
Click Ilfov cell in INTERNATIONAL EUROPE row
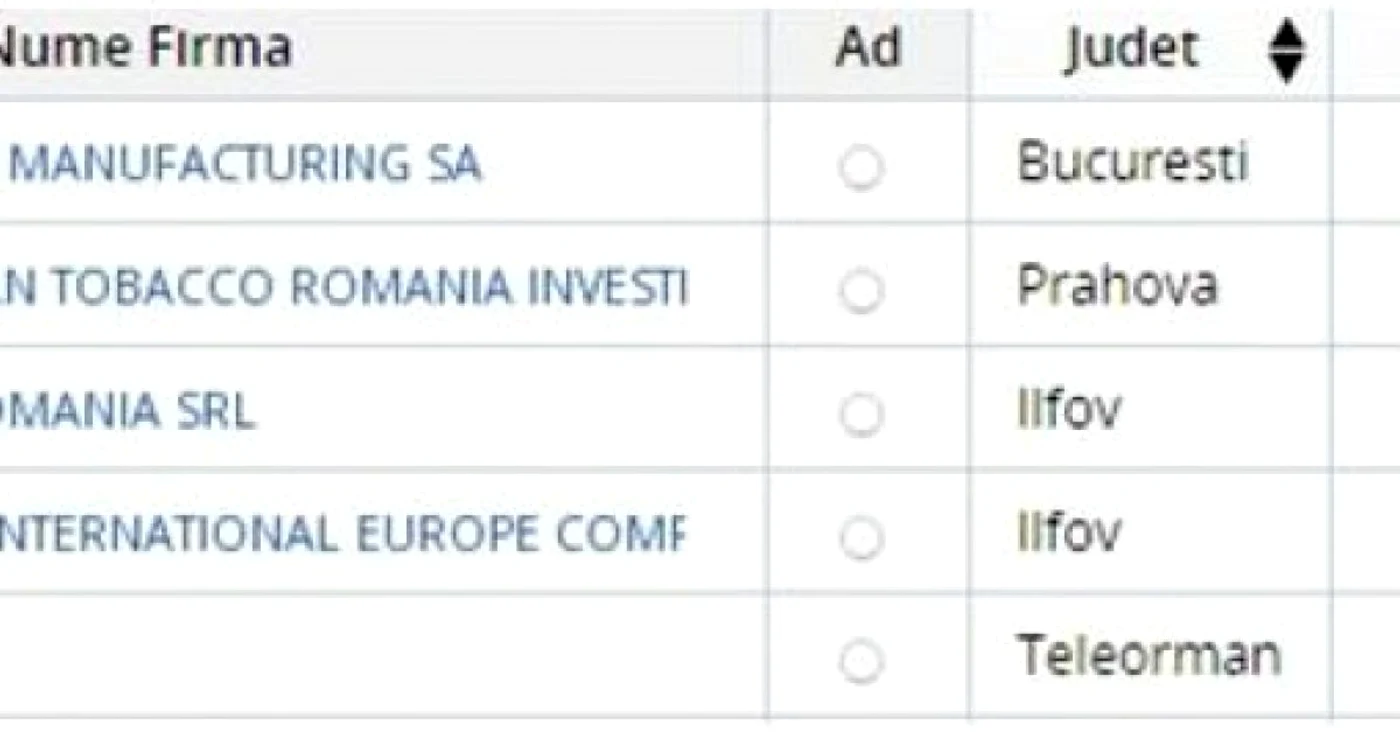coord(1150,531)
